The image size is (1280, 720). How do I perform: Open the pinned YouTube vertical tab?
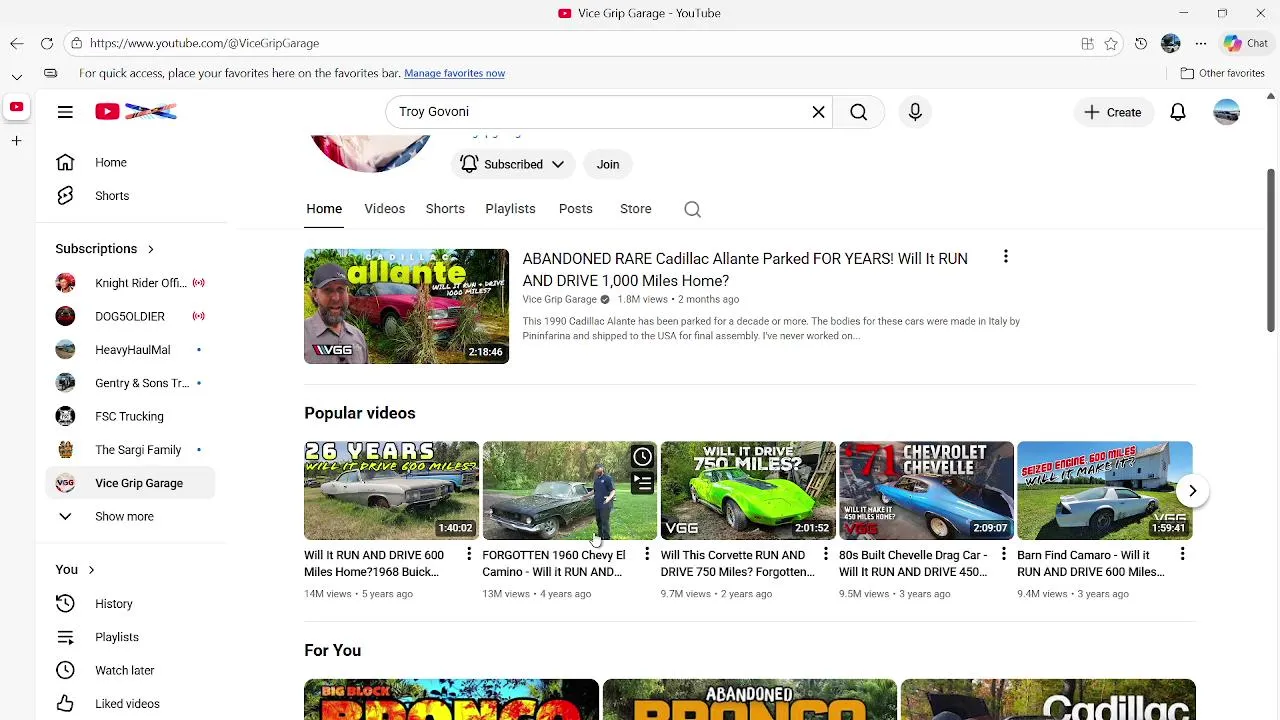pos(17,107)
